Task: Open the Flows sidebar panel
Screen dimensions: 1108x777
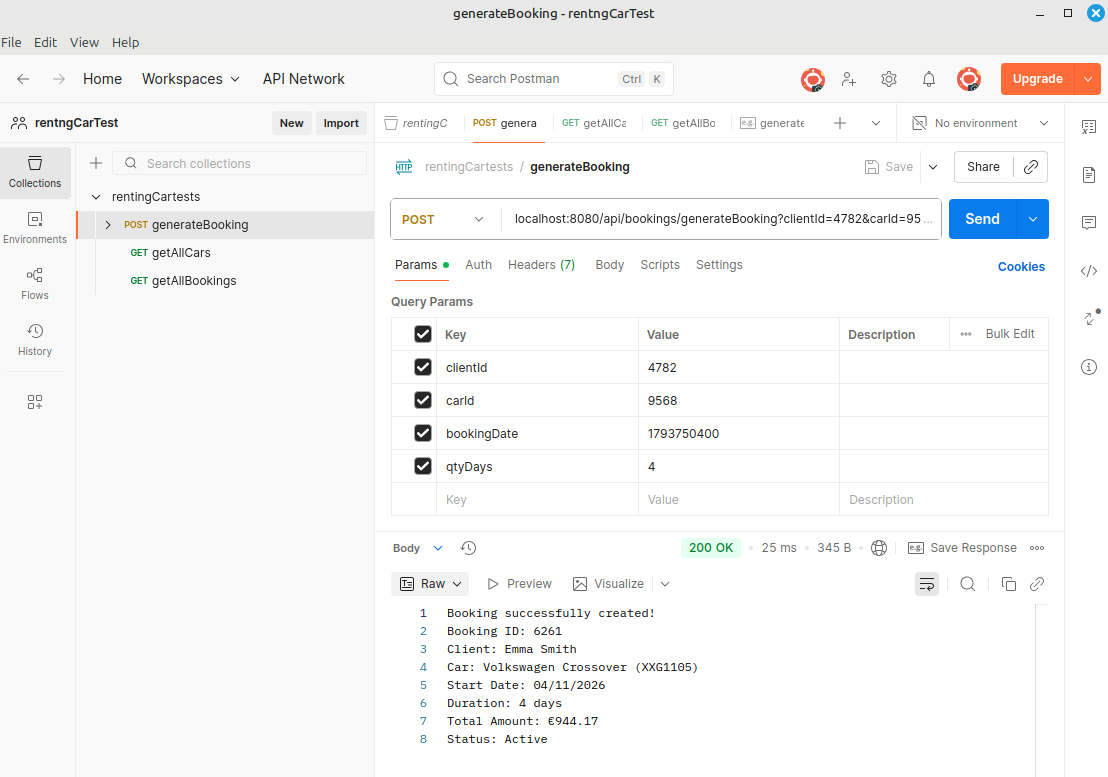Action: [x=35, y=282]
